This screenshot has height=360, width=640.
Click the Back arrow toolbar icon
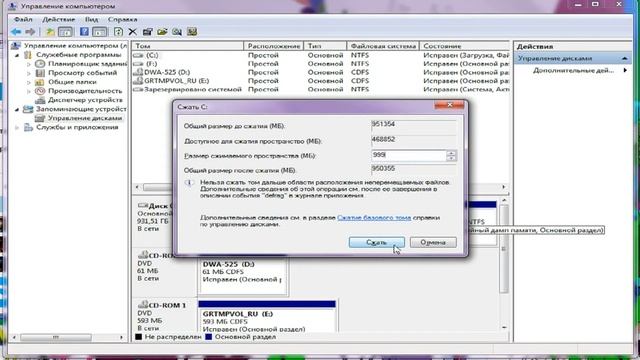[x=16, y=31]
